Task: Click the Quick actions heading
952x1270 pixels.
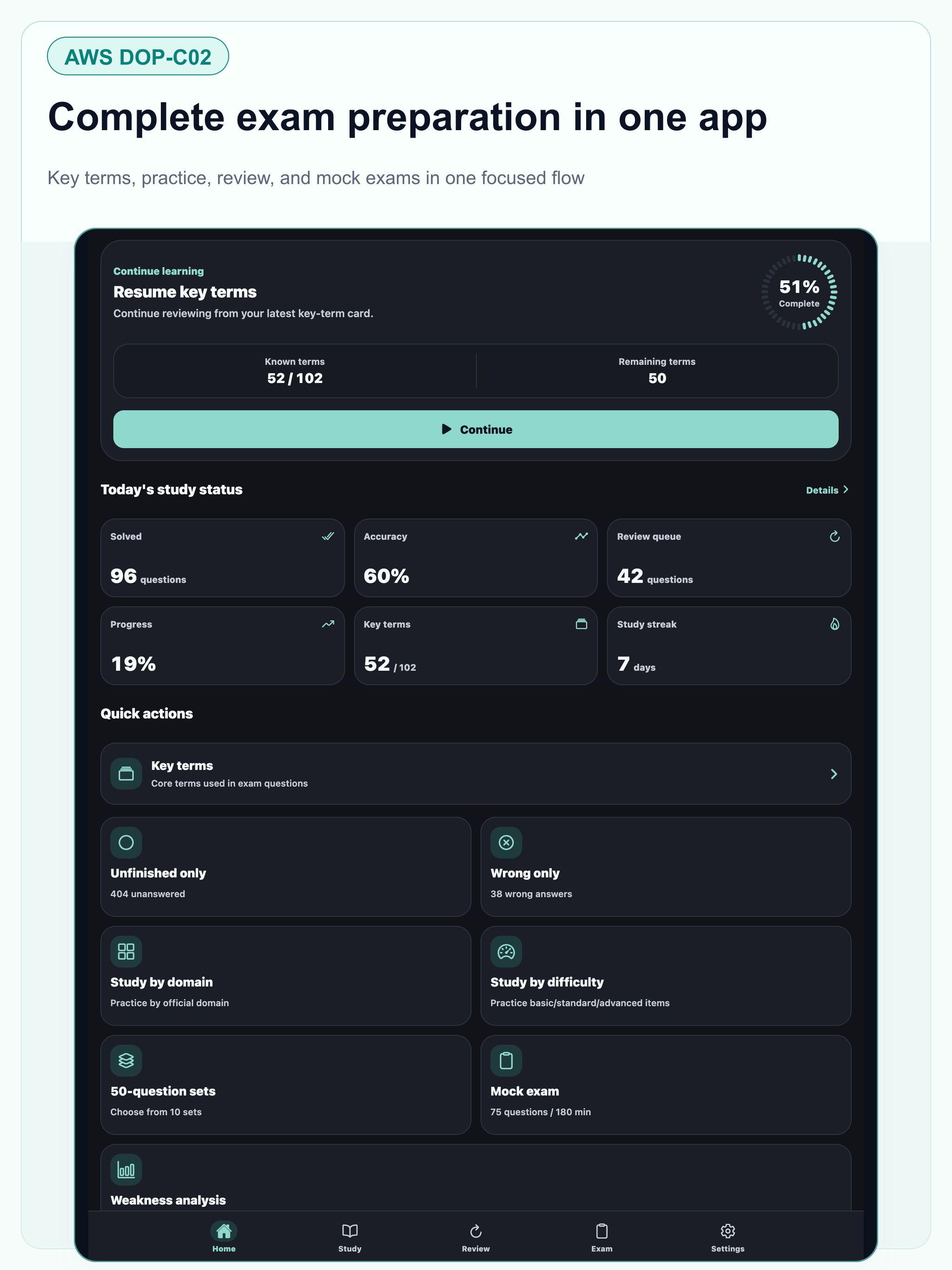Action: pos(146,713)
